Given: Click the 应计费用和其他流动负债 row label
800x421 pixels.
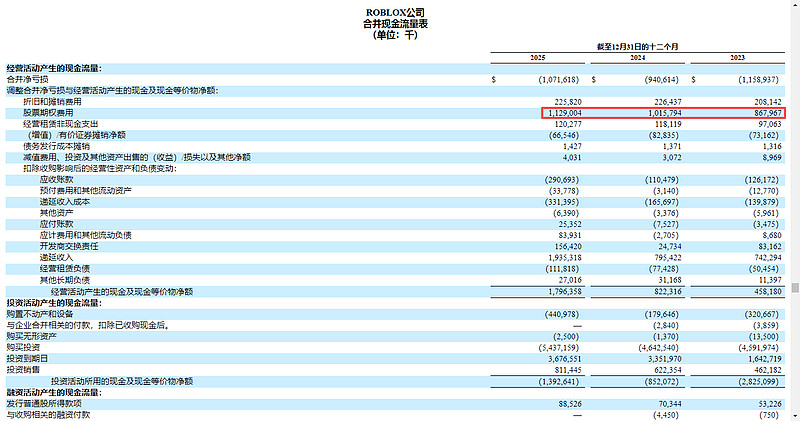Looking at the screenshot, I should 85,235.
